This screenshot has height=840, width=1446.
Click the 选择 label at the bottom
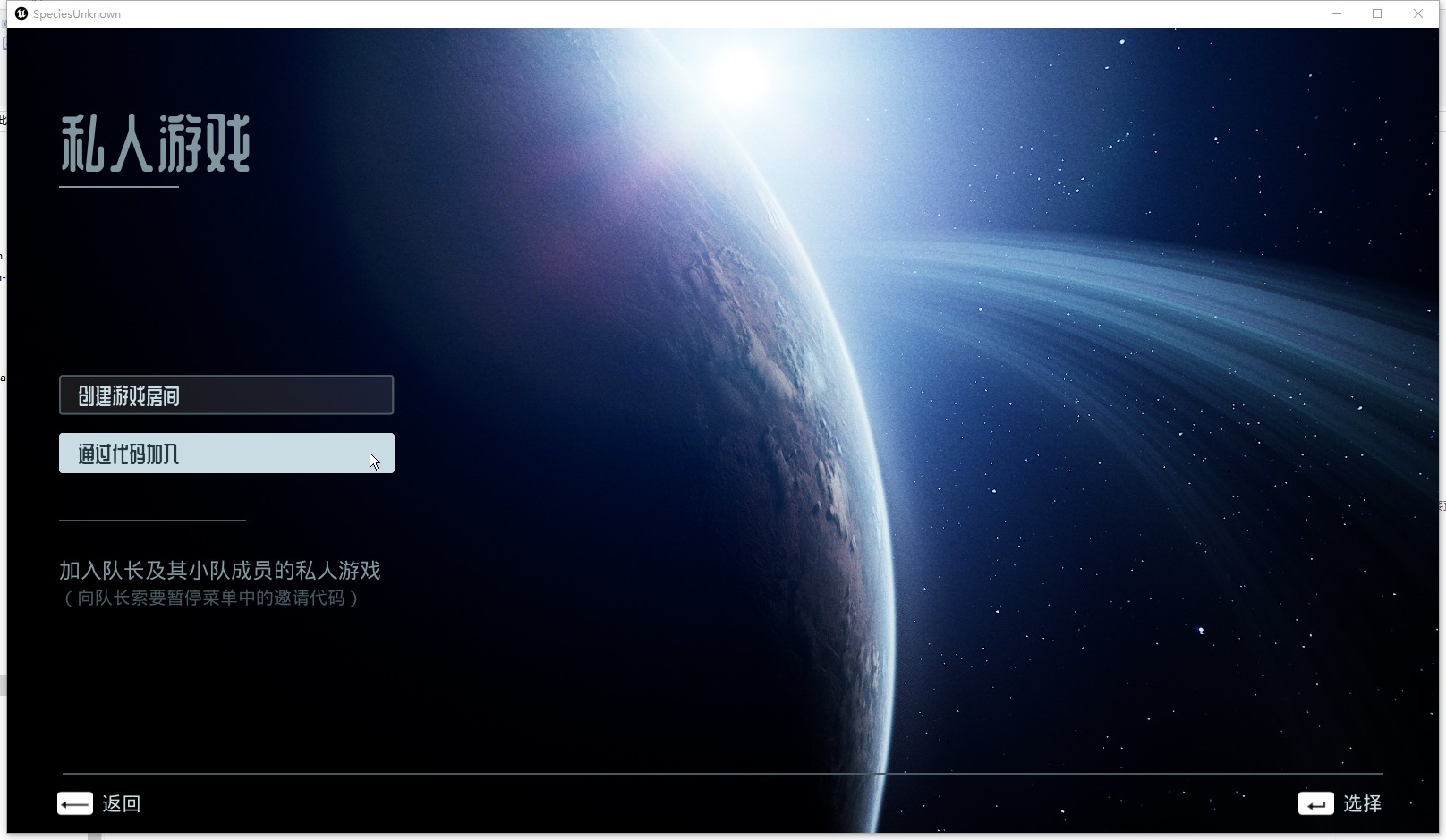(1362, 803)
